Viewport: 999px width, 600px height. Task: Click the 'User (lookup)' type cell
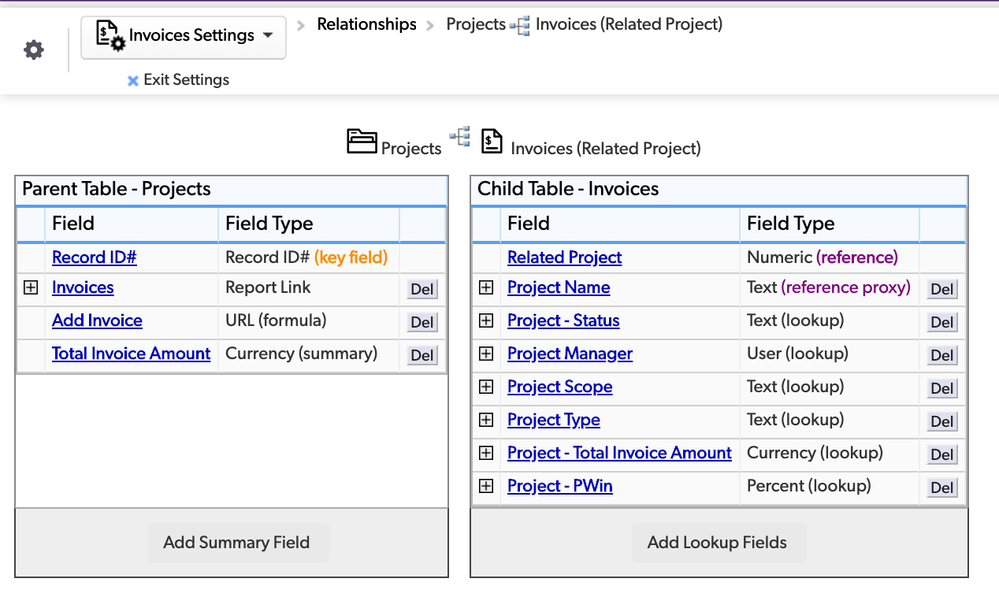[829, 354]
